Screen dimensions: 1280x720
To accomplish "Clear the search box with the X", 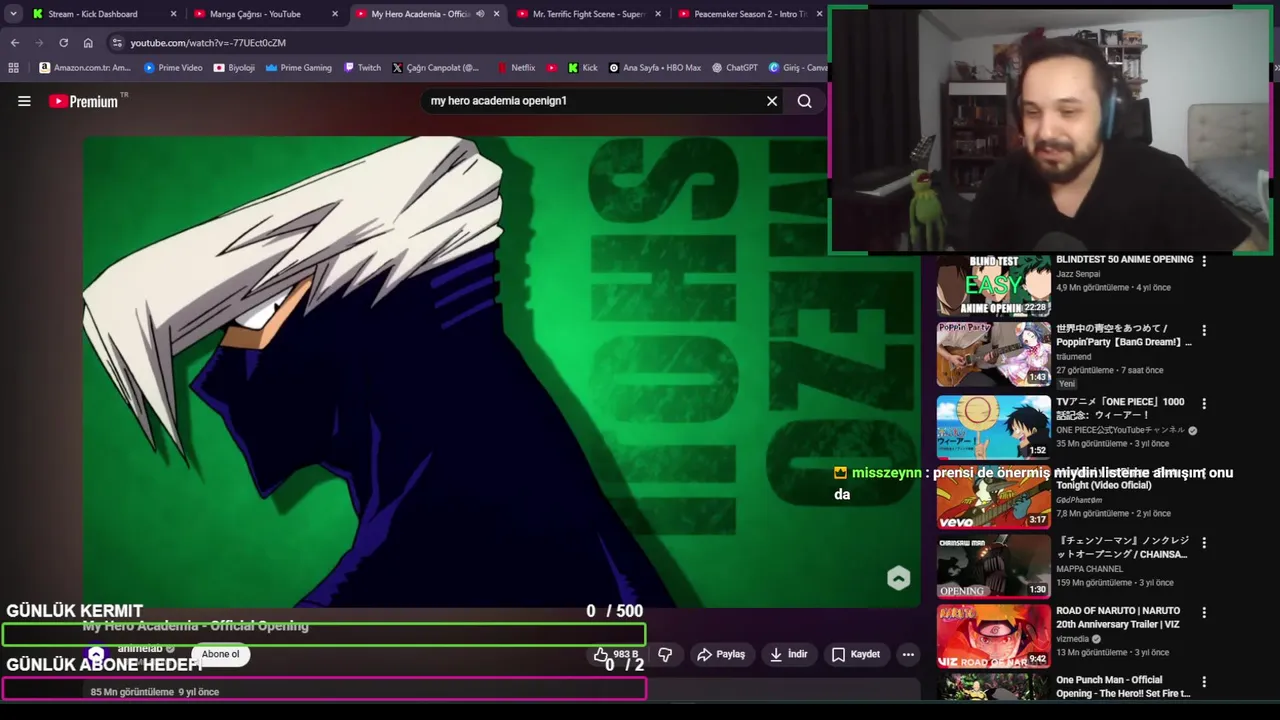I will (772, 101).
